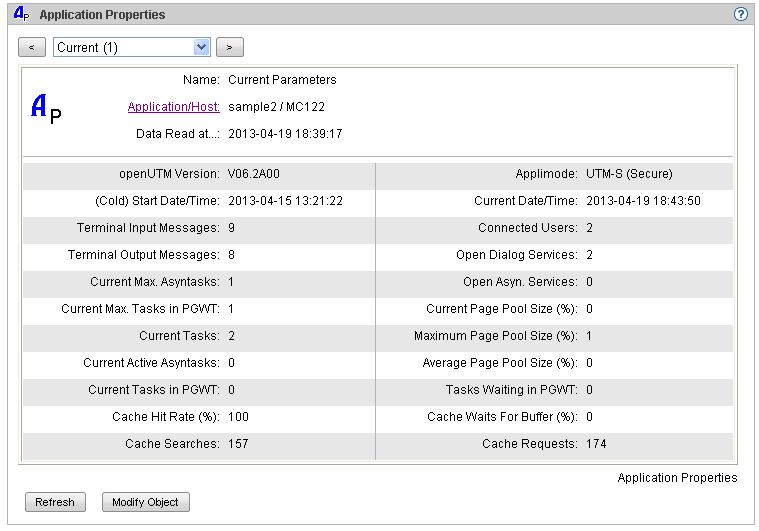Click the Current Date/Time value
The width and height of the screenshot is (759, 531).
[643, 201]
